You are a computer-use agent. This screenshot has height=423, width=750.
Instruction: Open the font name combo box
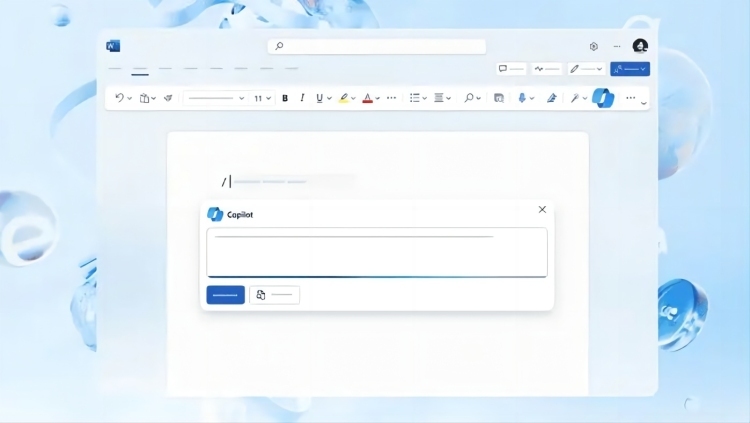(216, 98)
